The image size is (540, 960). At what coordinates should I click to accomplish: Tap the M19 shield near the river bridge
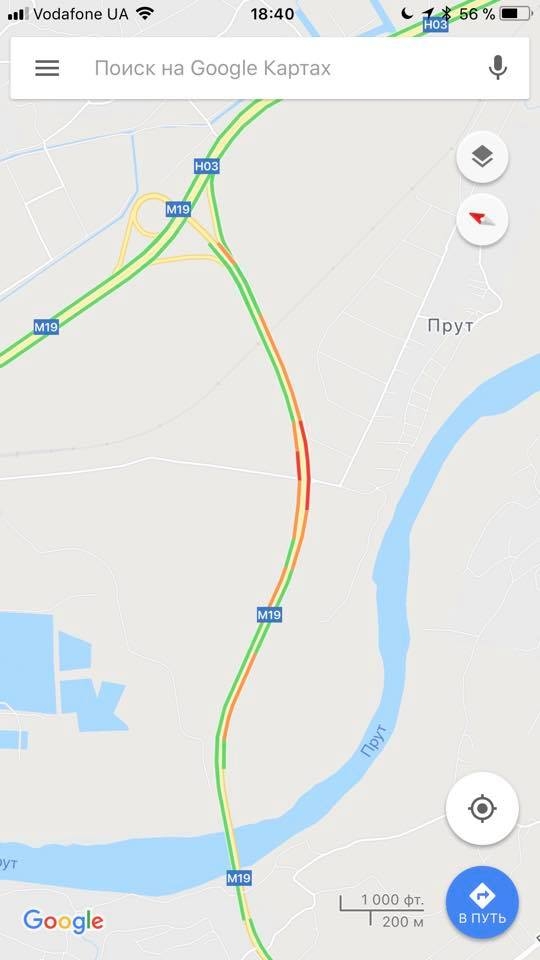tap(239, 878)
